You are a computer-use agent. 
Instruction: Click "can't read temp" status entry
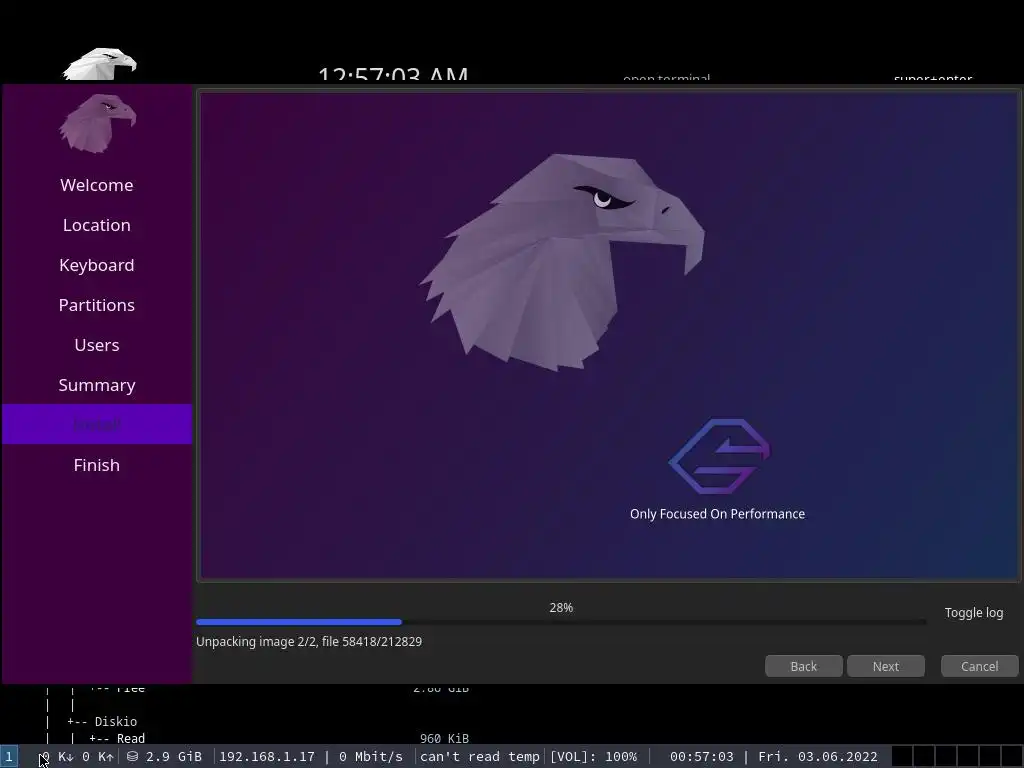click(479, 756)
